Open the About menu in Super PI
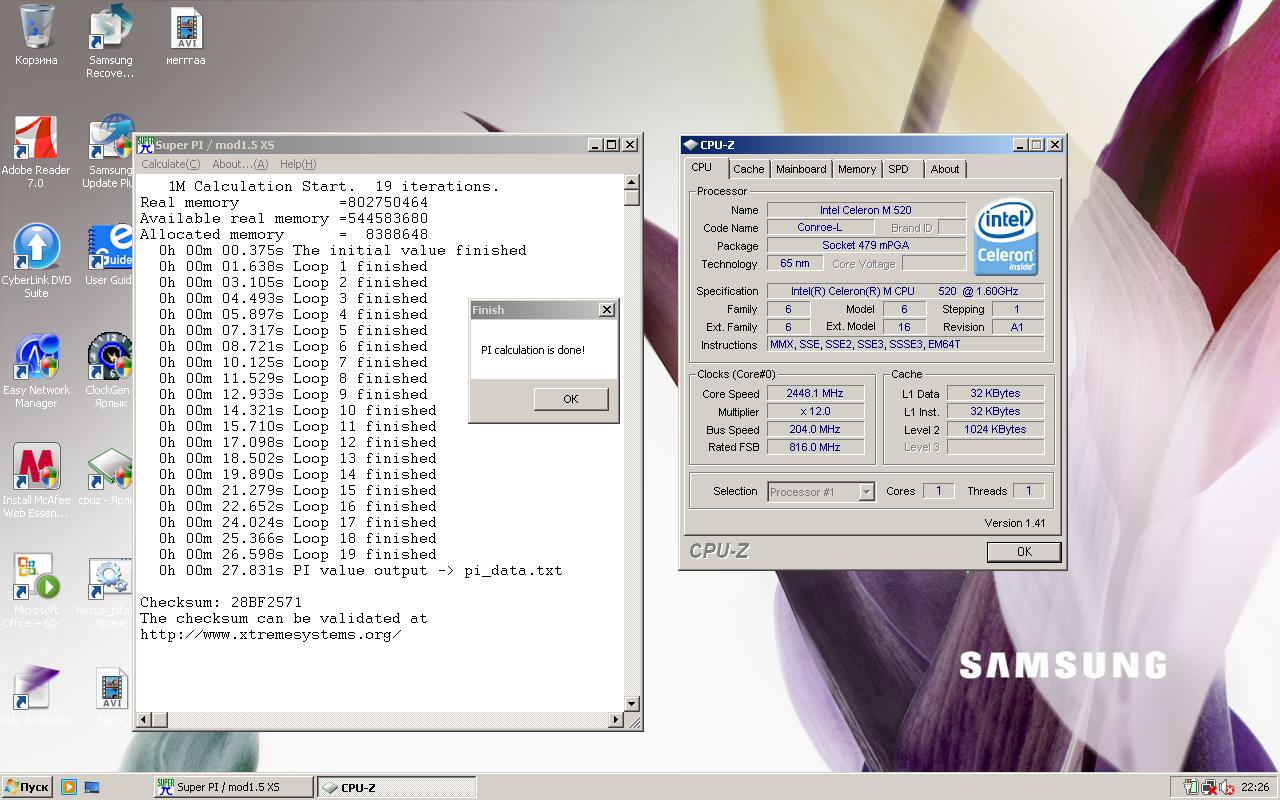The image size is (1280, 800). [240, 164]
